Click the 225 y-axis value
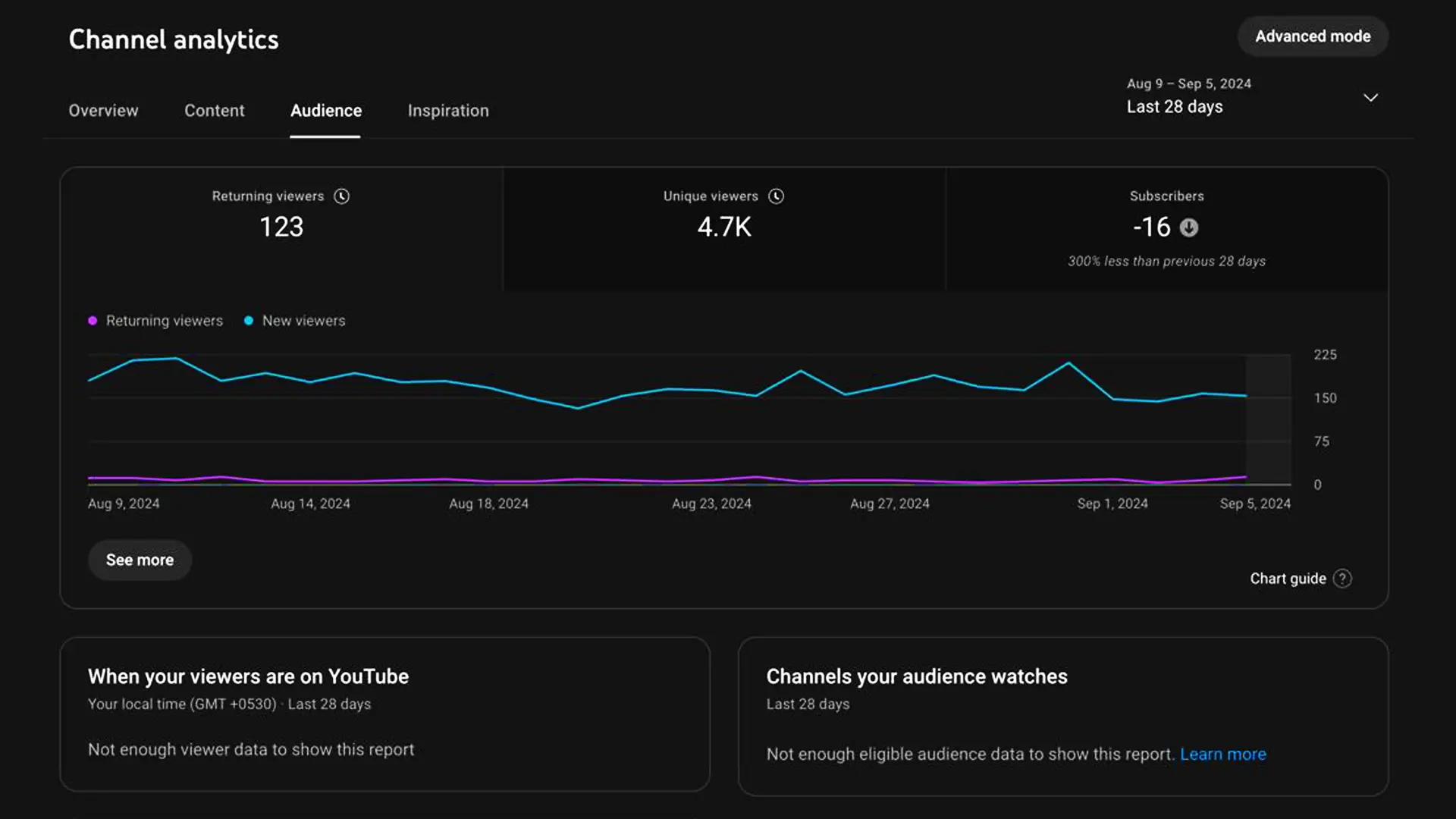 pyautogui.click(x=1326, y=355)
